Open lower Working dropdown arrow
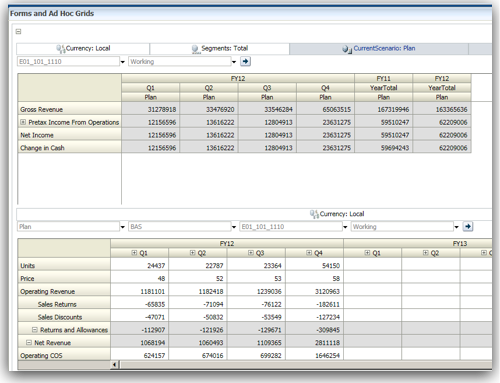The height and width of the screenshot is (383, 500). pos(456,227)
